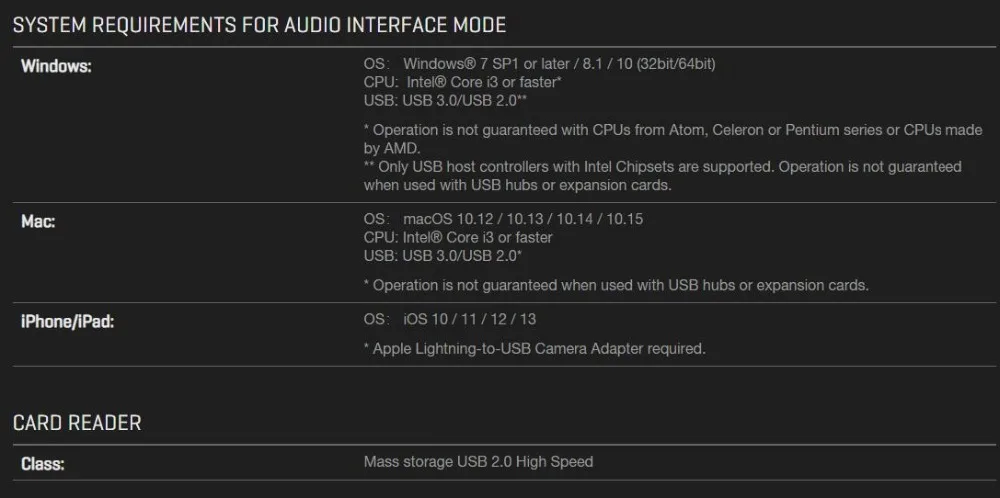
Task: Select the Class: row label
Action: (43, 464)
